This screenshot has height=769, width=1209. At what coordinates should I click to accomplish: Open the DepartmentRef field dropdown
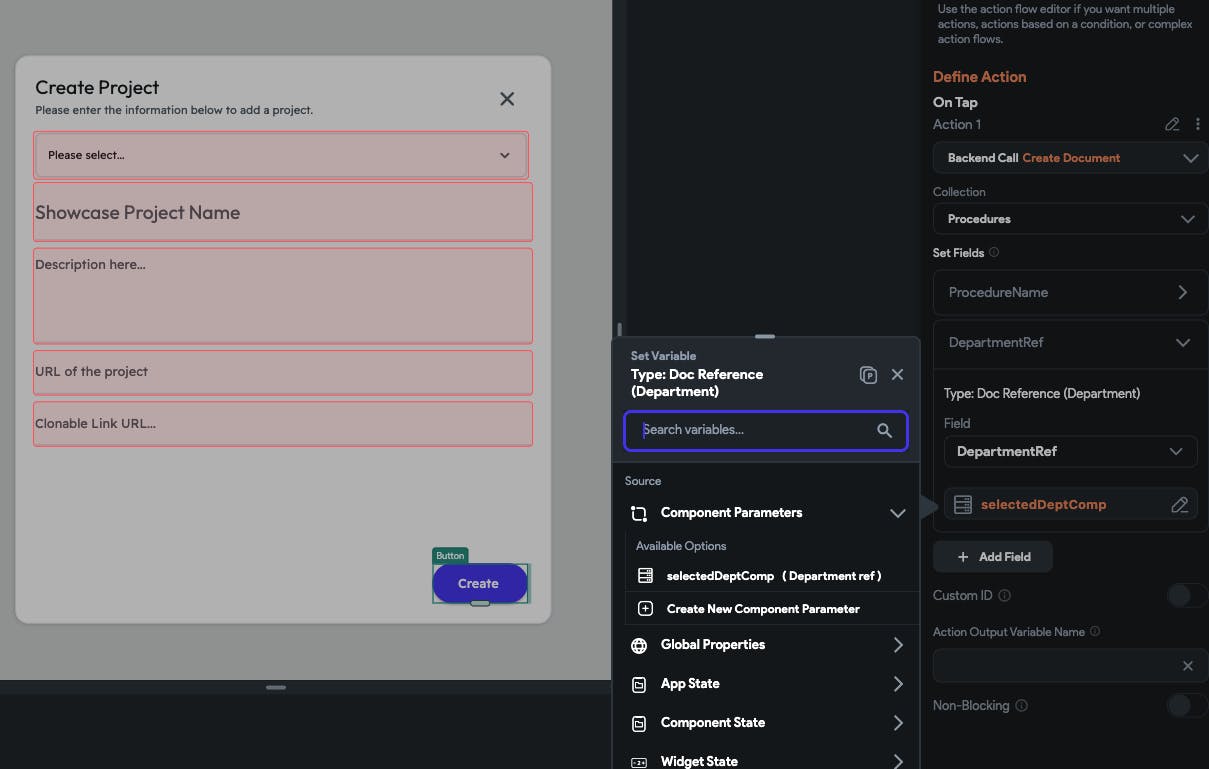pos(1069,452)
